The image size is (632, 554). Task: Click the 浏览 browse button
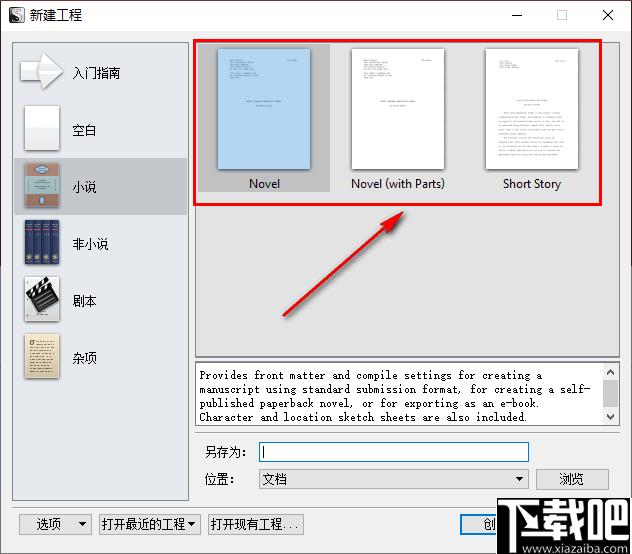[x=572, y=479]
